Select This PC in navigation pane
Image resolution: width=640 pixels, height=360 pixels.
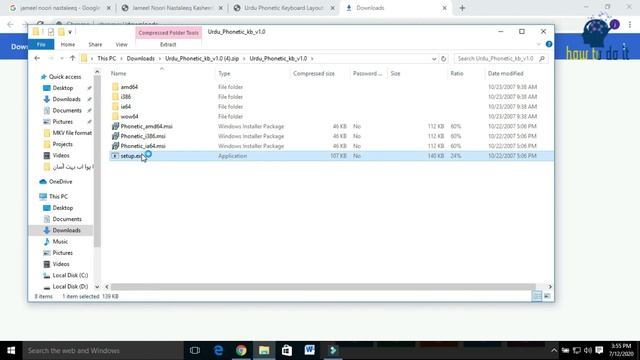(x=58, y=196)
